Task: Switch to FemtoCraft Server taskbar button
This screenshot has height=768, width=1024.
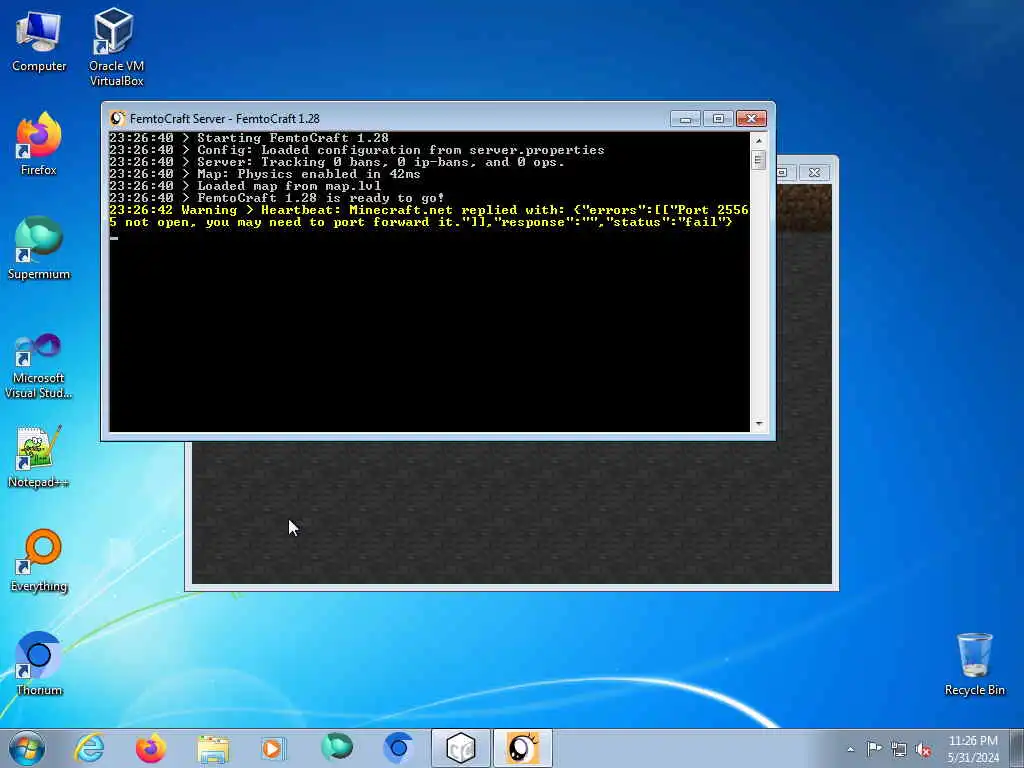Action: point(523,748)
